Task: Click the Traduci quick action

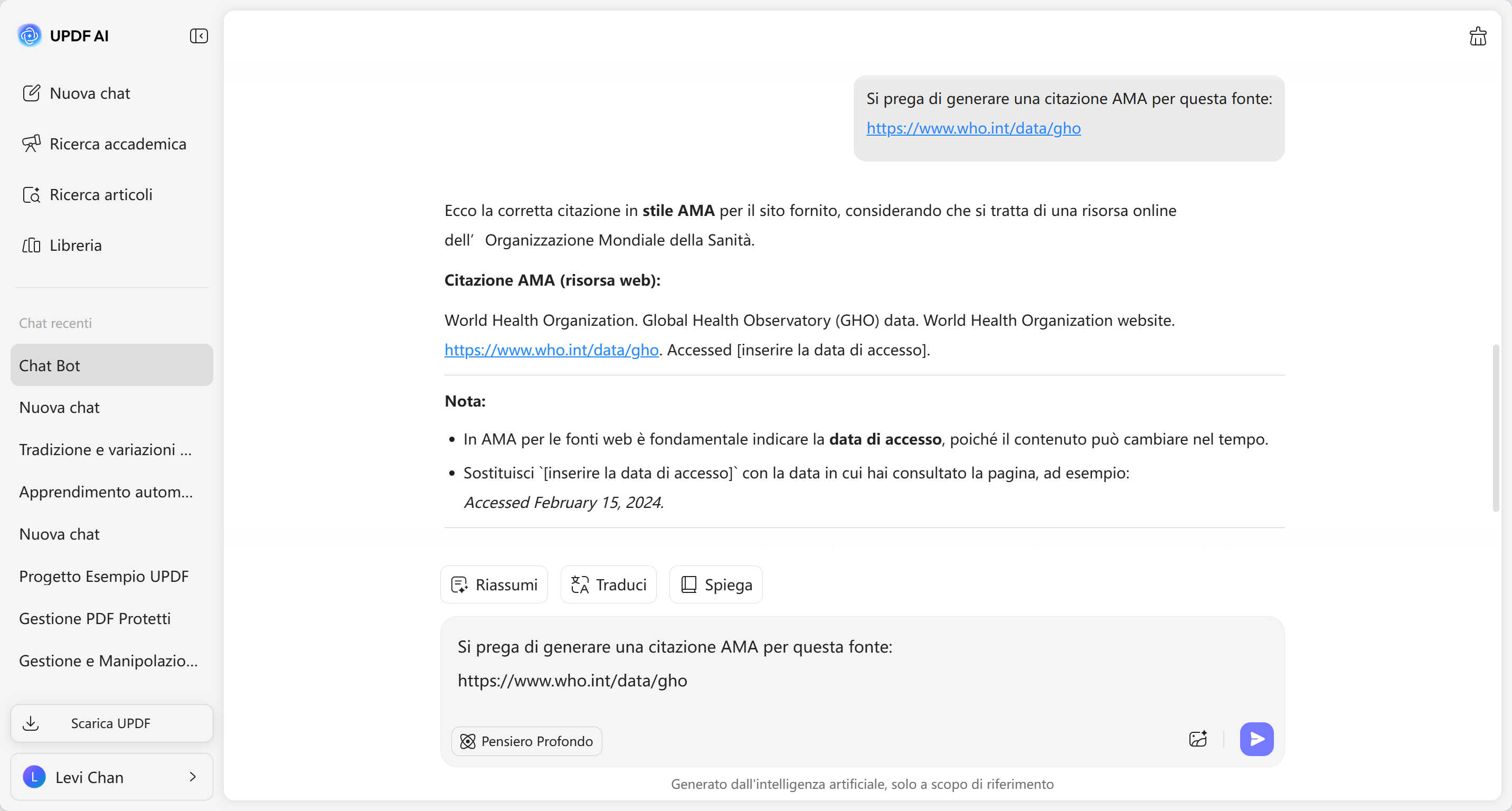Action: point(608,584)
